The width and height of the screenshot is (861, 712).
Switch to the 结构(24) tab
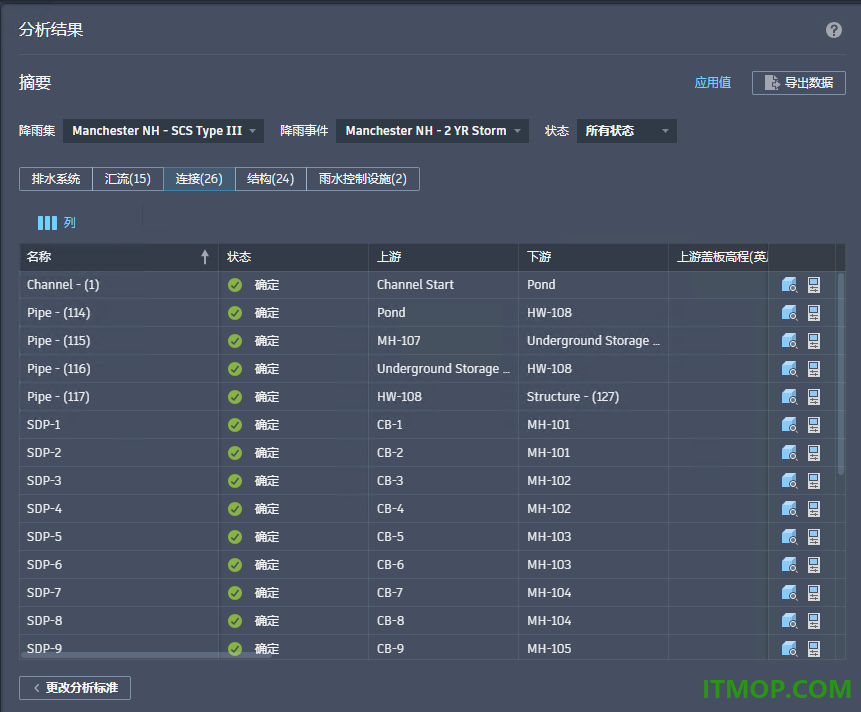[x=271, y=179]
